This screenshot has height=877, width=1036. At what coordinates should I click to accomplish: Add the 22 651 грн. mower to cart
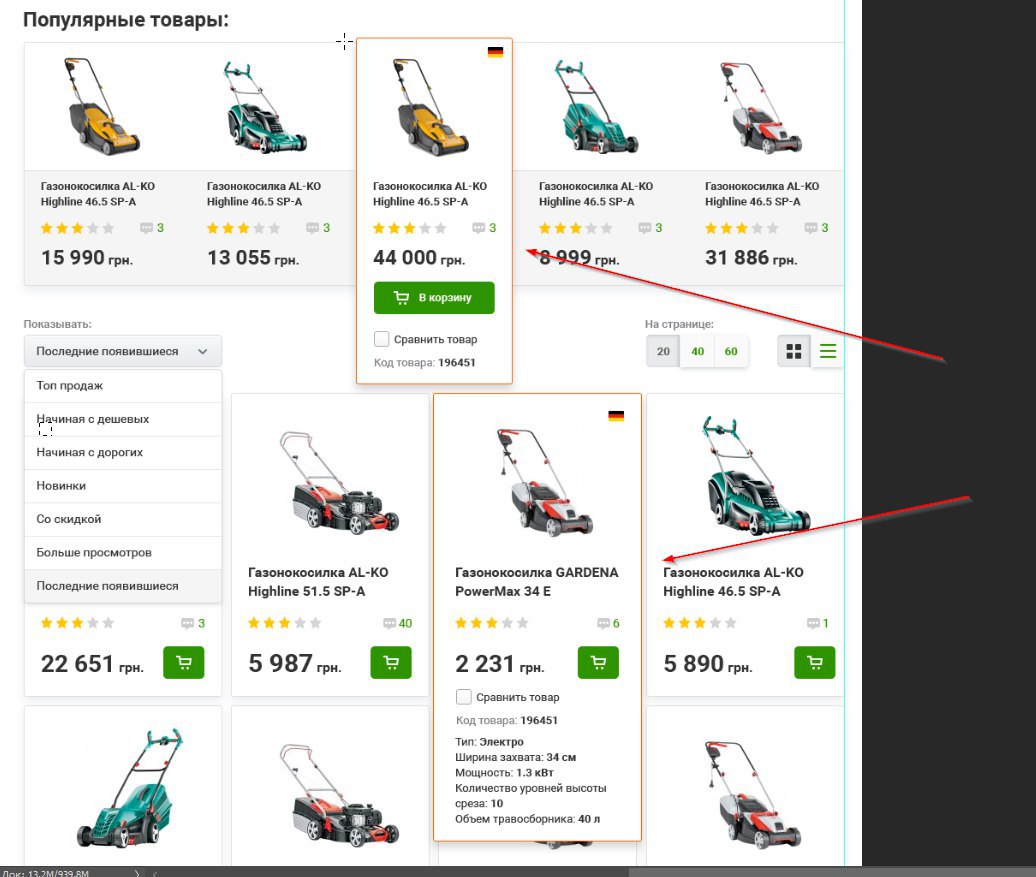(184, 662)
